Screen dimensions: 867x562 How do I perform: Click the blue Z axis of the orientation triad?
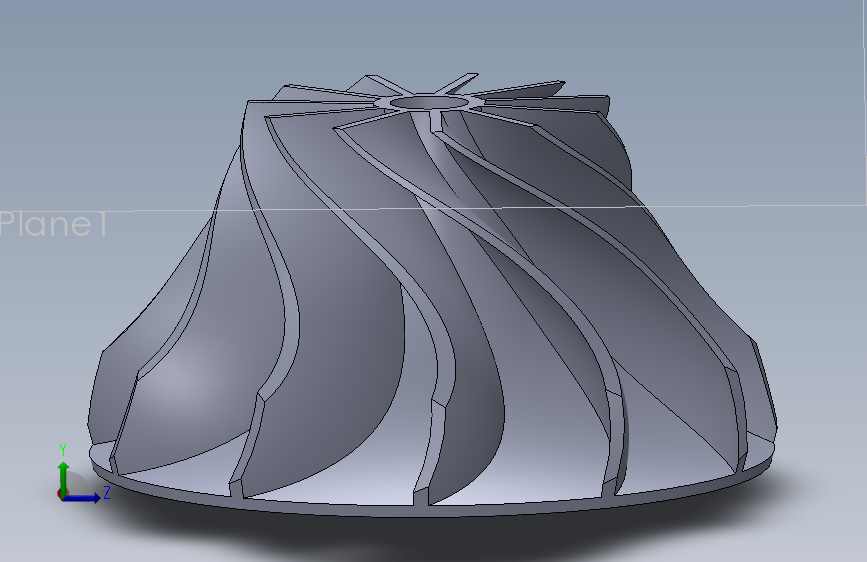82,498
